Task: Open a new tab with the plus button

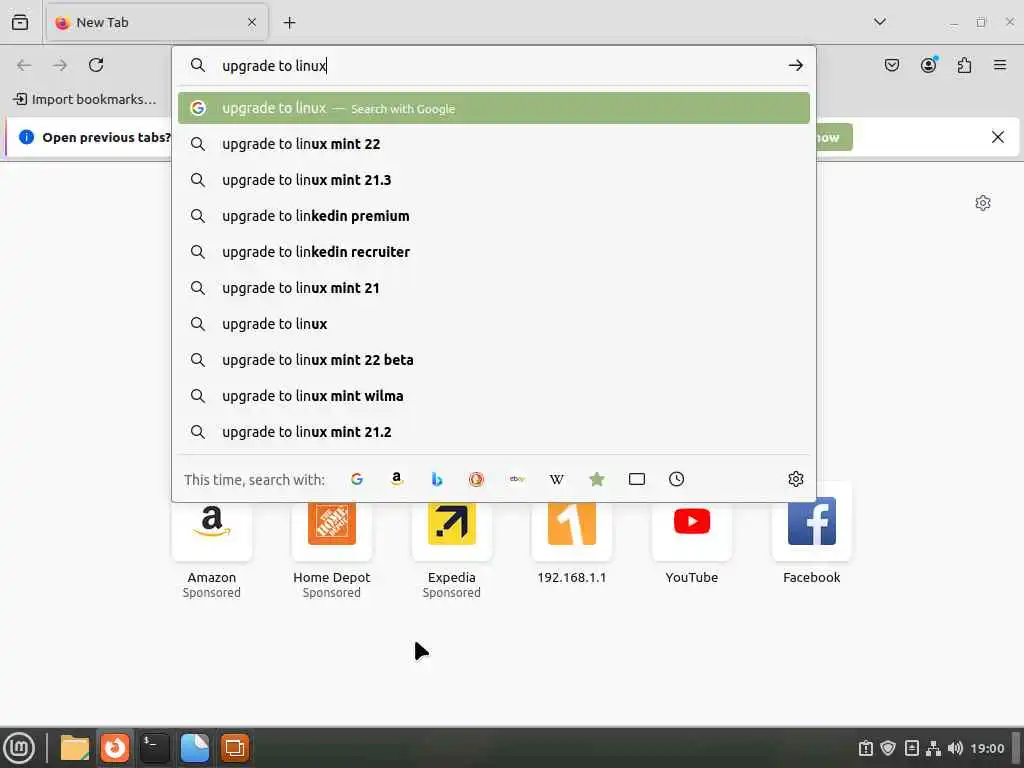Action: tap(289, 22)
